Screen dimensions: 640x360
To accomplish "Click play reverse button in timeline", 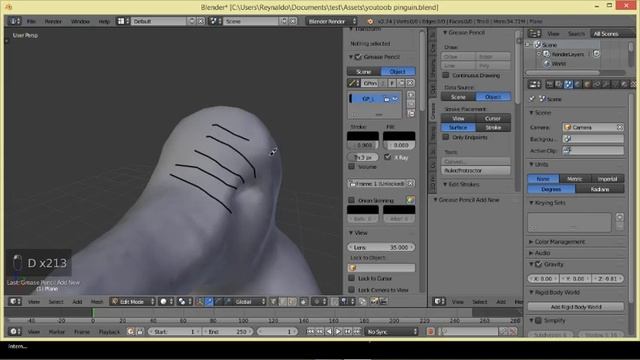I will (329, 331).
